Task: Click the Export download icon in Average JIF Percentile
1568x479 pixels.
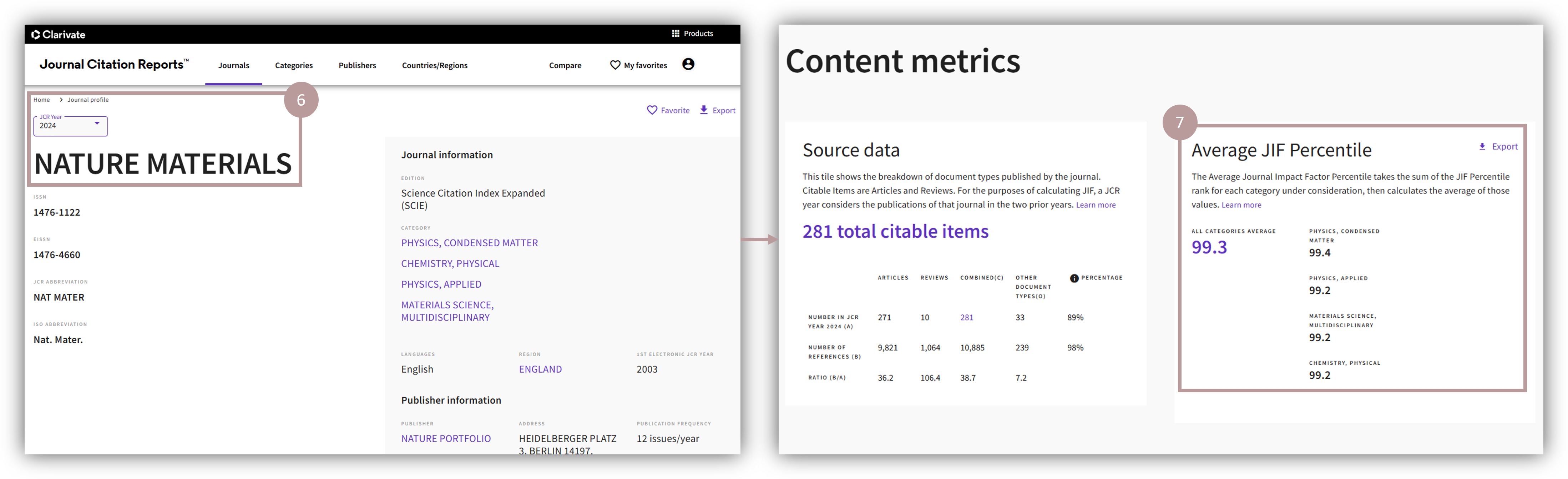Action: pos(1482,147)
